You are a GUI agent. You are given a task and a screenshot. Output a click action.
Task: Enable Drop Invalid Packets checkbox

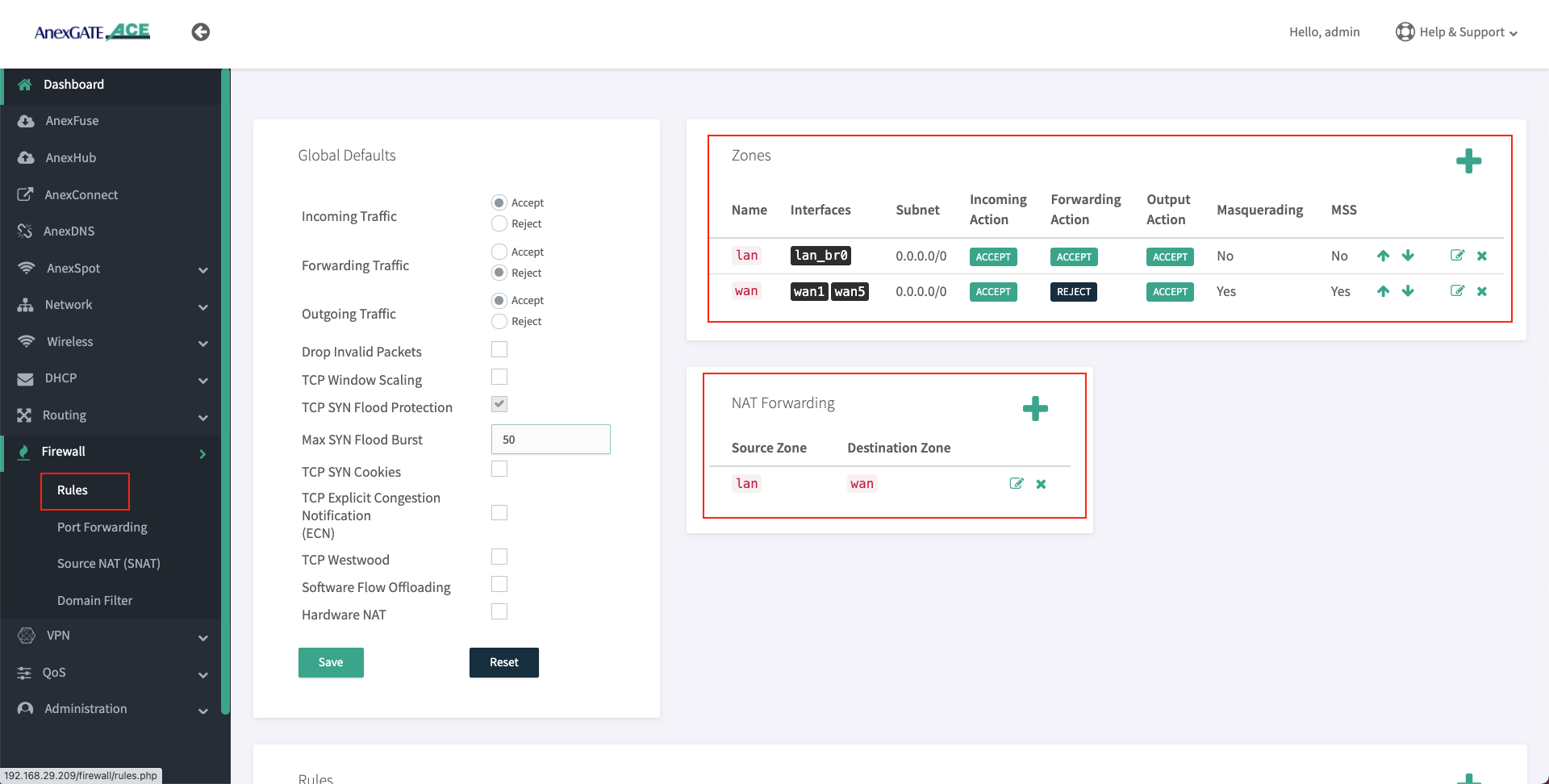499,349
